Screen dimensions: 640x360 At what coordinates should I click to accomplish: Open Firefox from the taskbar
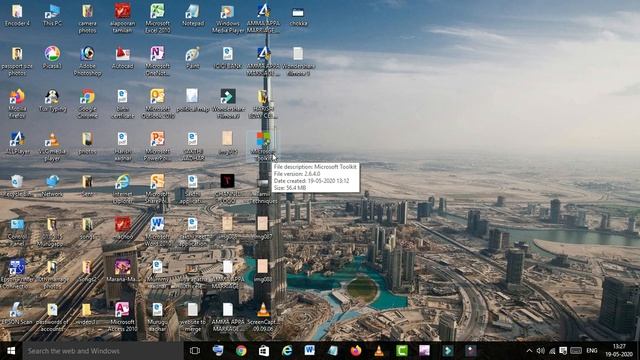tap(356, 351)
